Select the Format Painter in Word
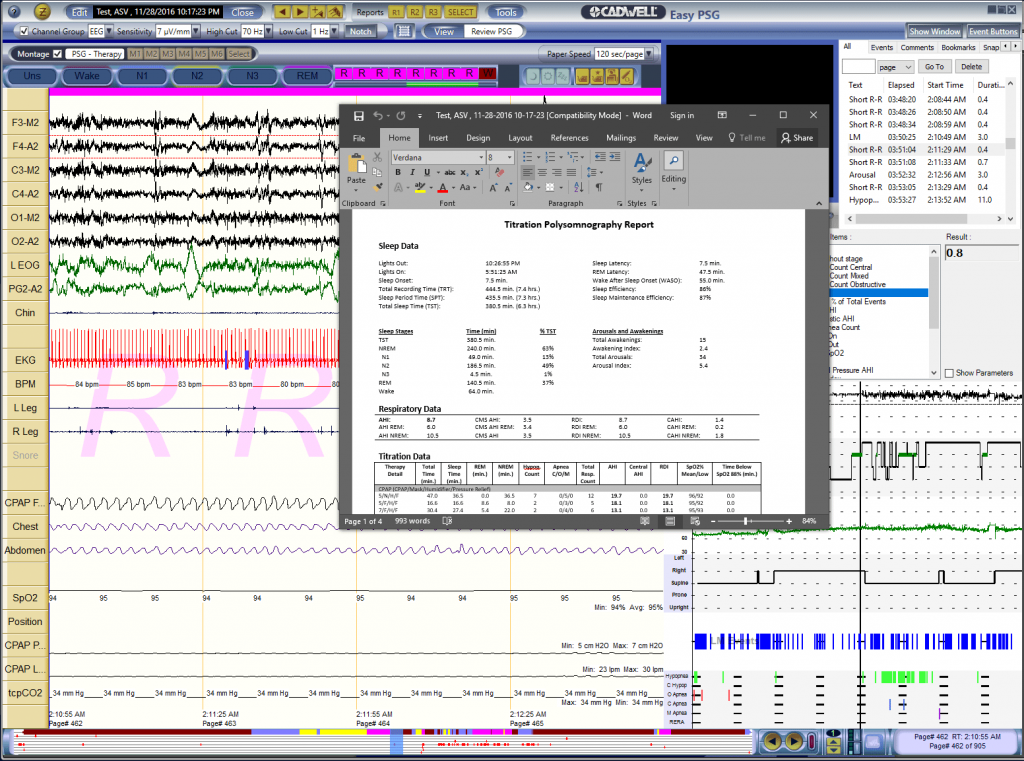 click(x=378, y=187)
